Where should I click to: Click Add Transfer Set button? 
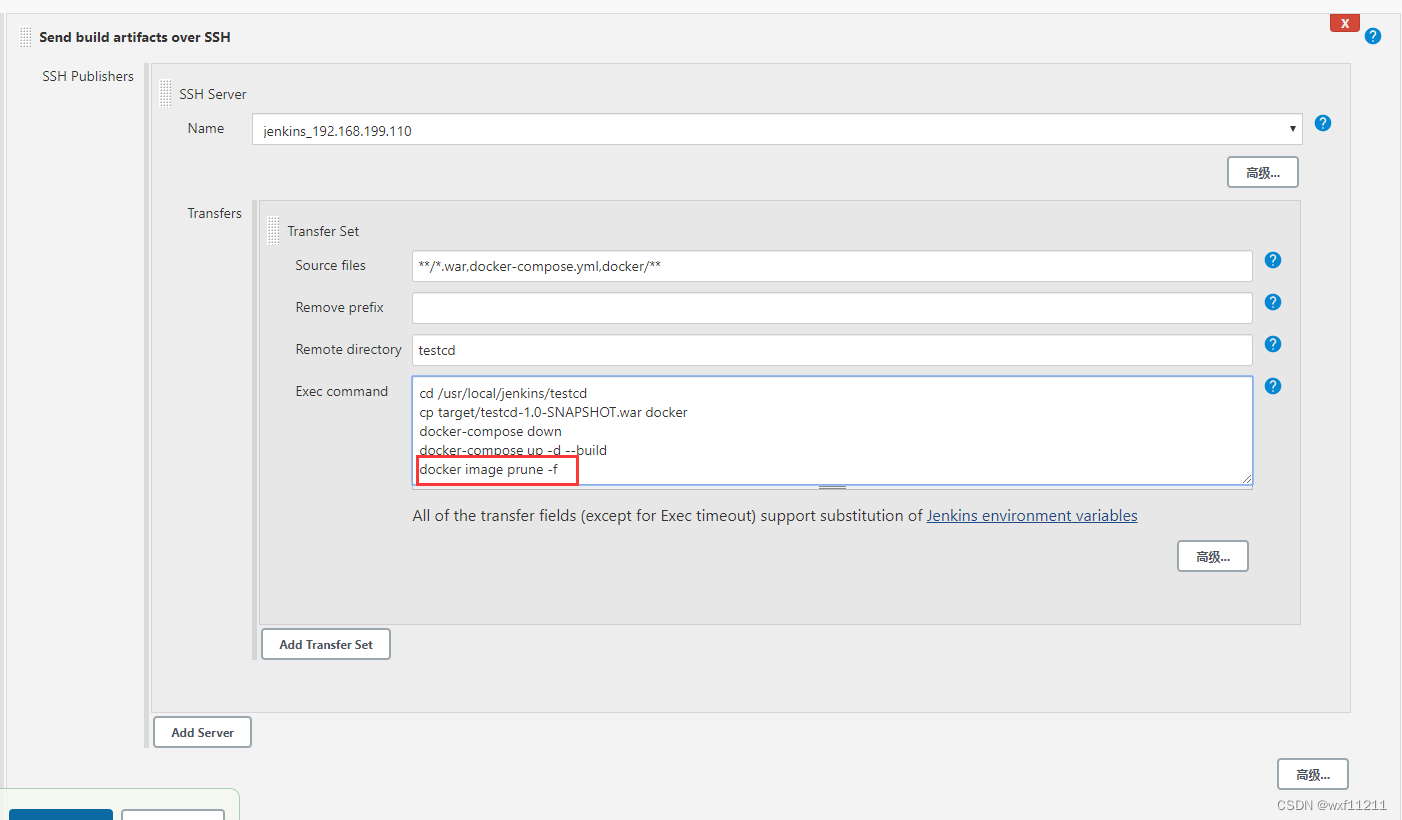pyautogui.click(x=326, y=644)
